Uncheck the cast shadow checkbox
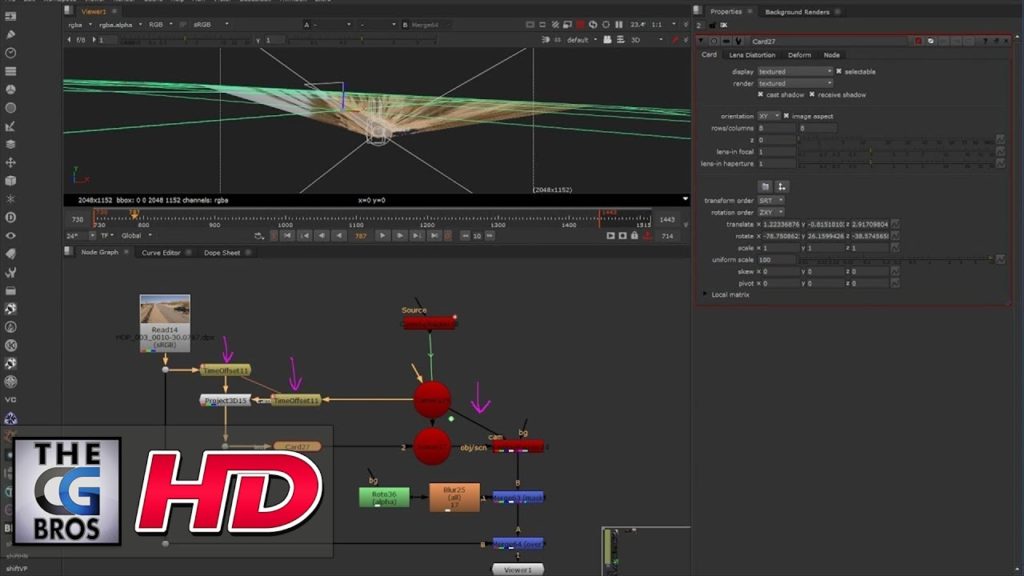 pos(760,93)
